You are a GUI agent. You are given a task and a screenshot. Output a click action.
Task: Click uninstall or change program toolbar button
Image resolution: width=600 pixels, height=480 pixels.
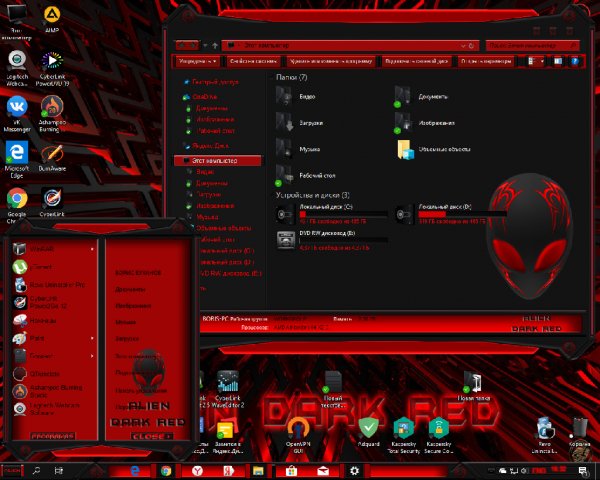(x=331, y=61)
